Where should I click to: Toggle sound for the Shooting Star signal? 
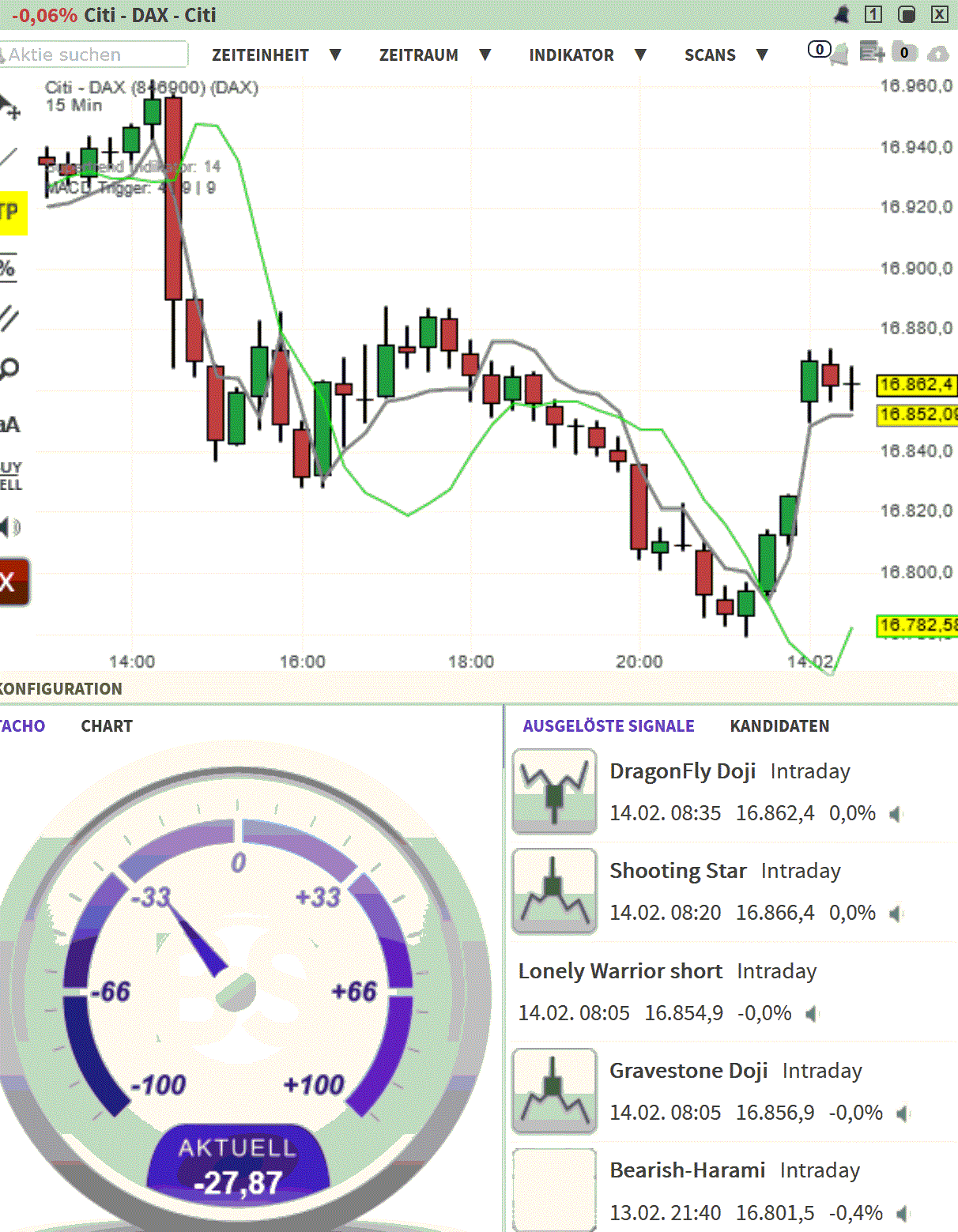click(896, 913)
